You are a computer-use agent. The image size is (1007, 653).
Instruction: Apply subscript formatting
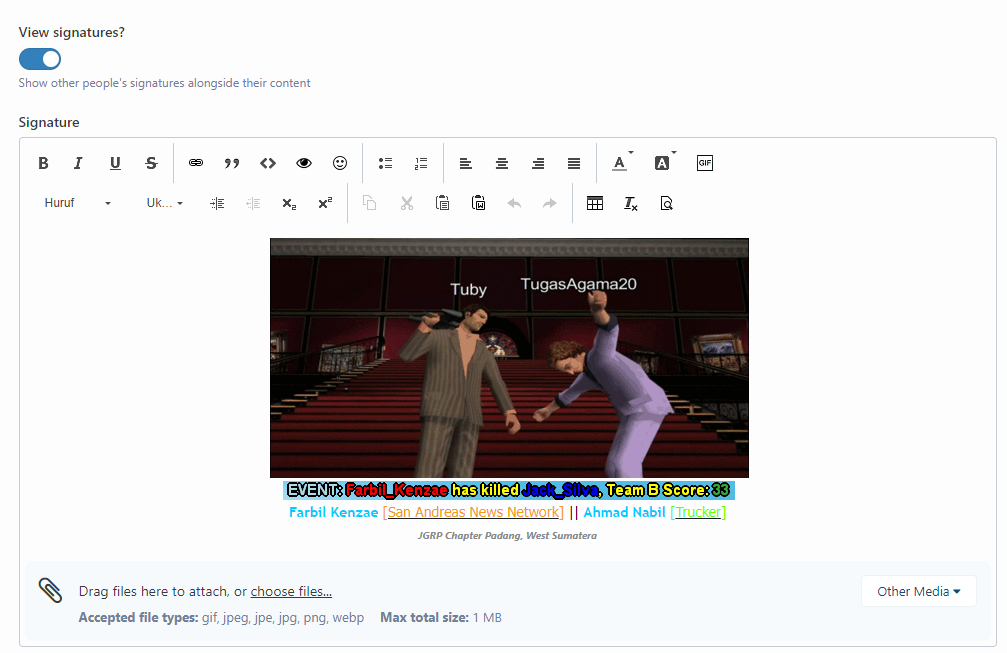pyautogui.click(x=289, y=204)
